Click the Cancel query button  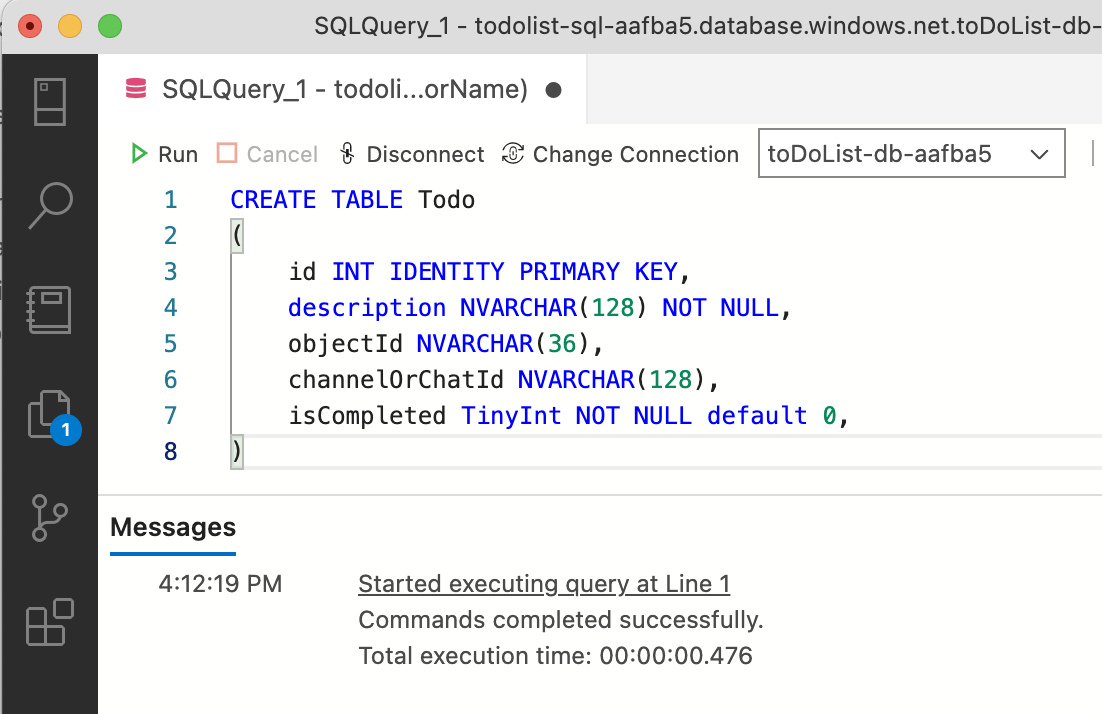click(x=268, y=154)
